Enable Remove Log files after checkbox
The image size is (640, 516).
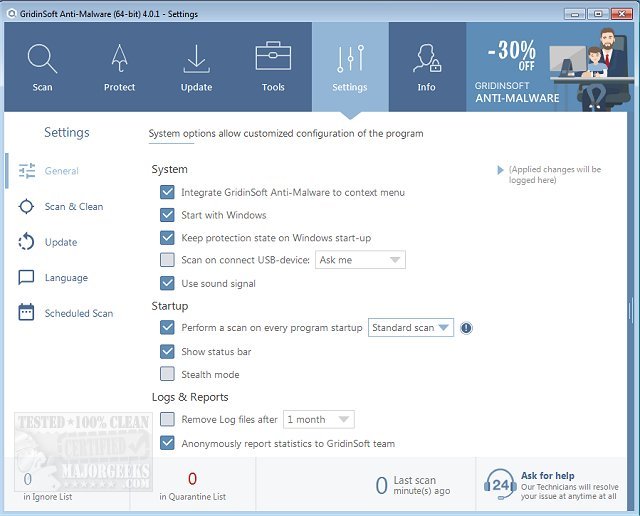click(167, 419)
